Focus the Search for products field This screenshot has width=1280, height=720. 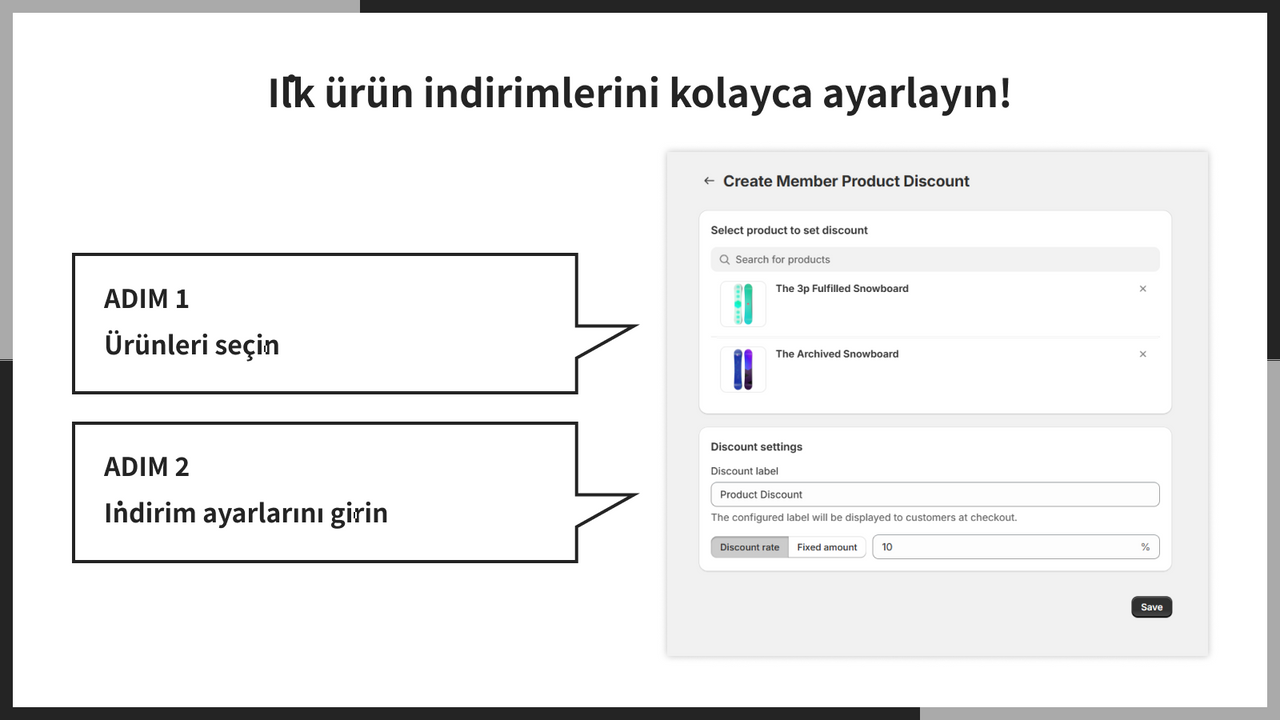[x=935, y=260]
